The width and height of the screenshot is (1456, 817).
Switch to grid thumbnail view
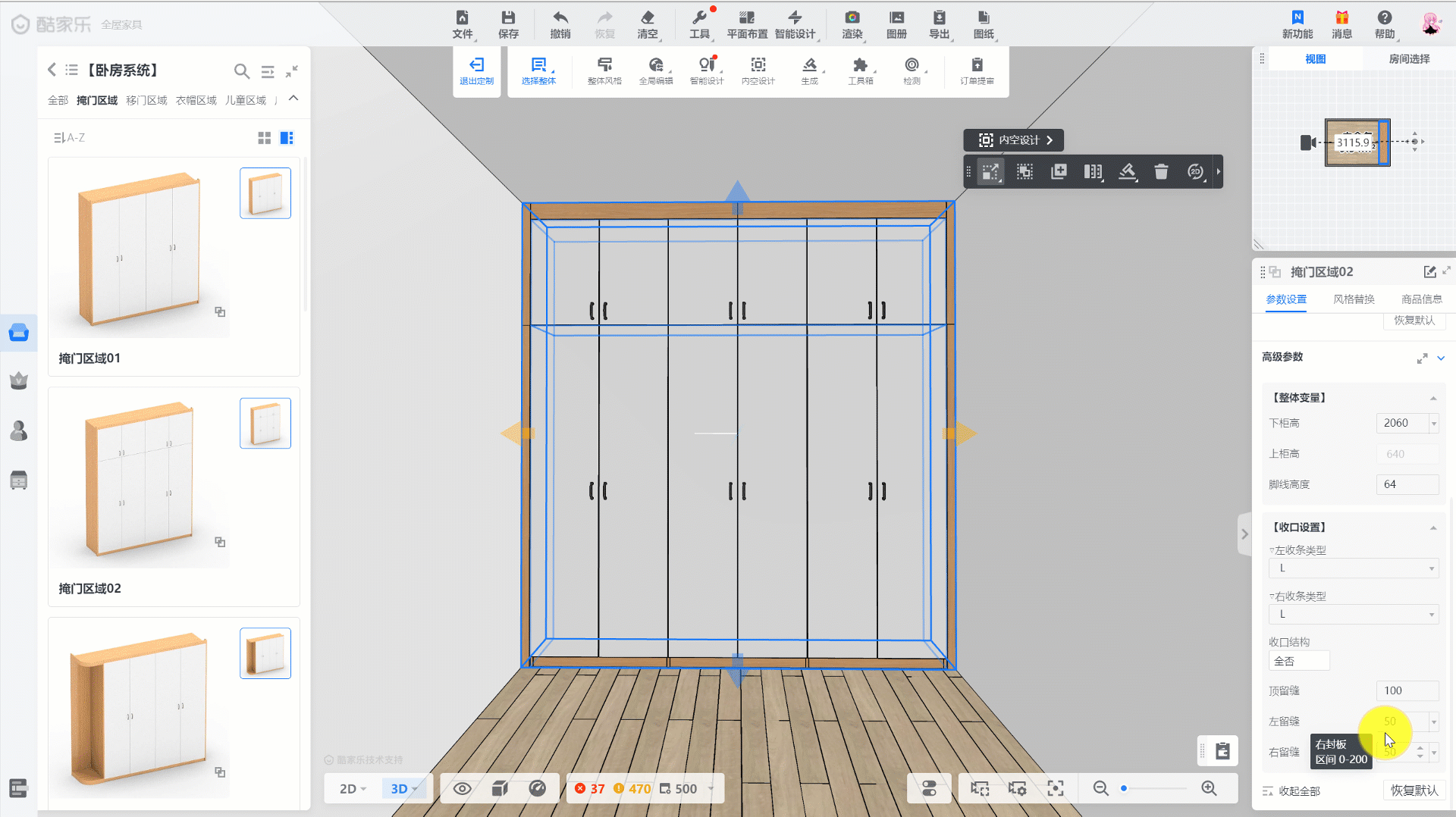click(264, 138)
